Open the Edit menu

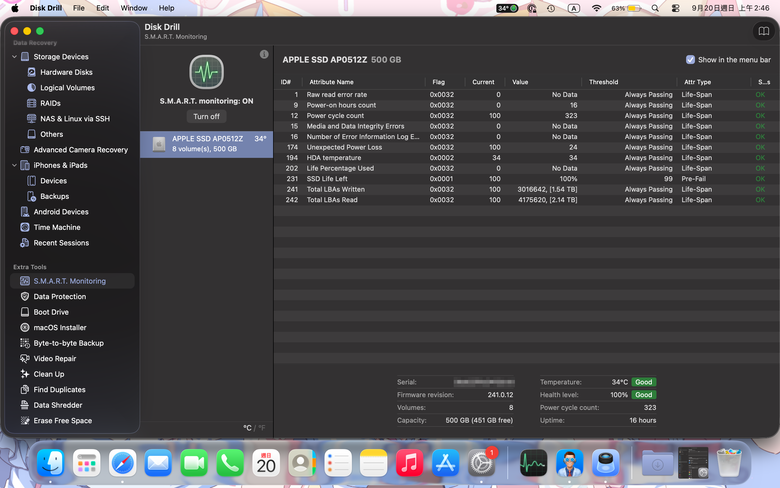102,8
